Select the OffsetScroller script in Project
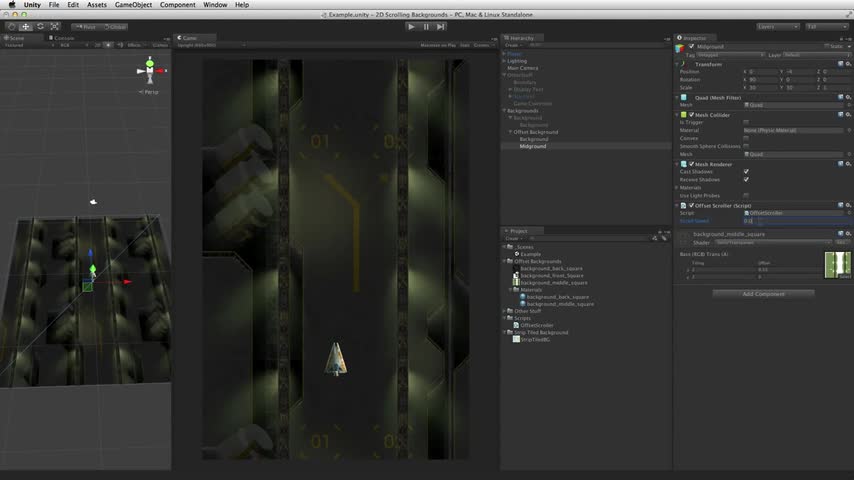The height and width of the screenshot is (480, 854). point(536,325)
